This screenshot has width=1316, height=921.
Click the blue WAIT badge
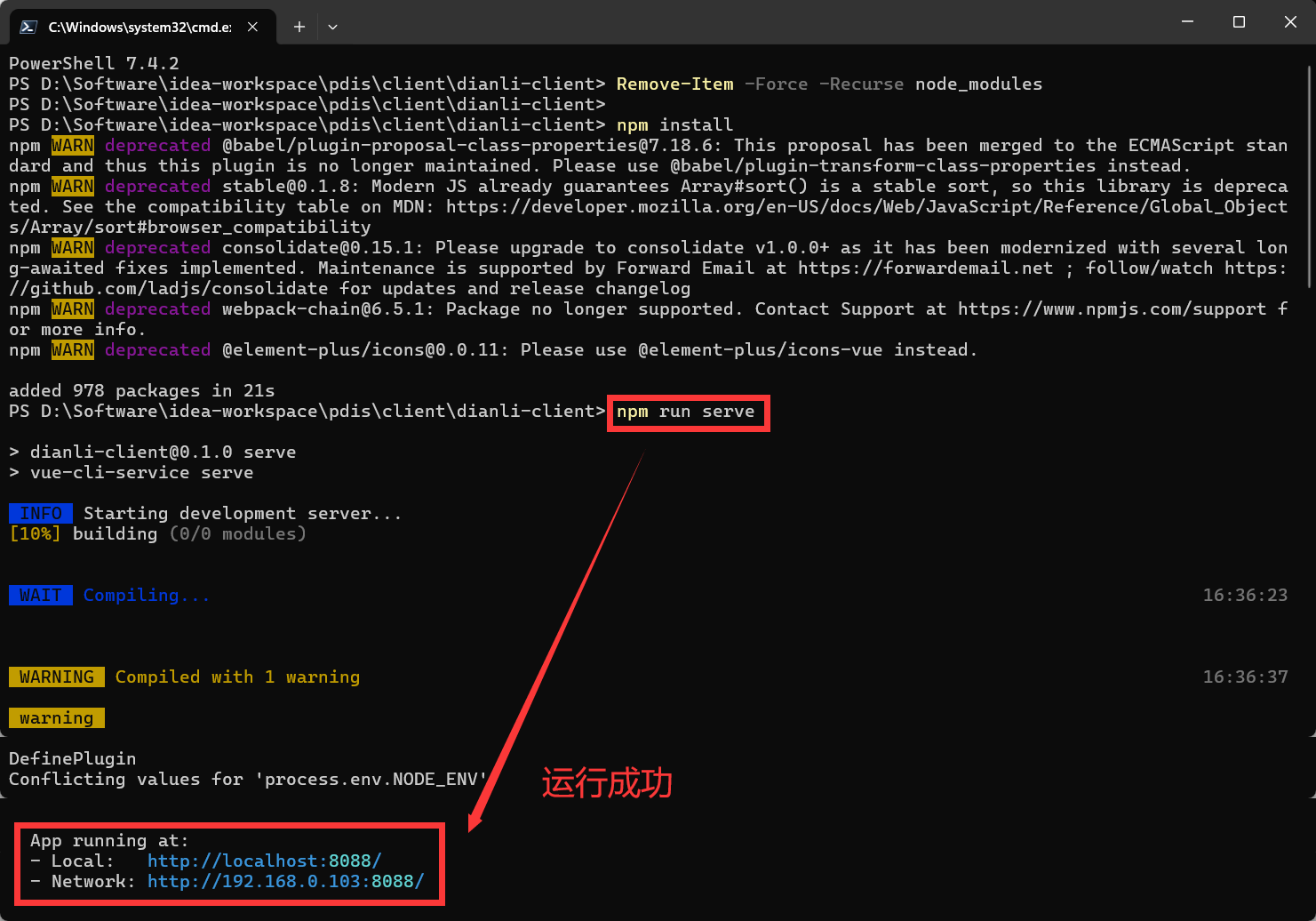pos(41,595)
